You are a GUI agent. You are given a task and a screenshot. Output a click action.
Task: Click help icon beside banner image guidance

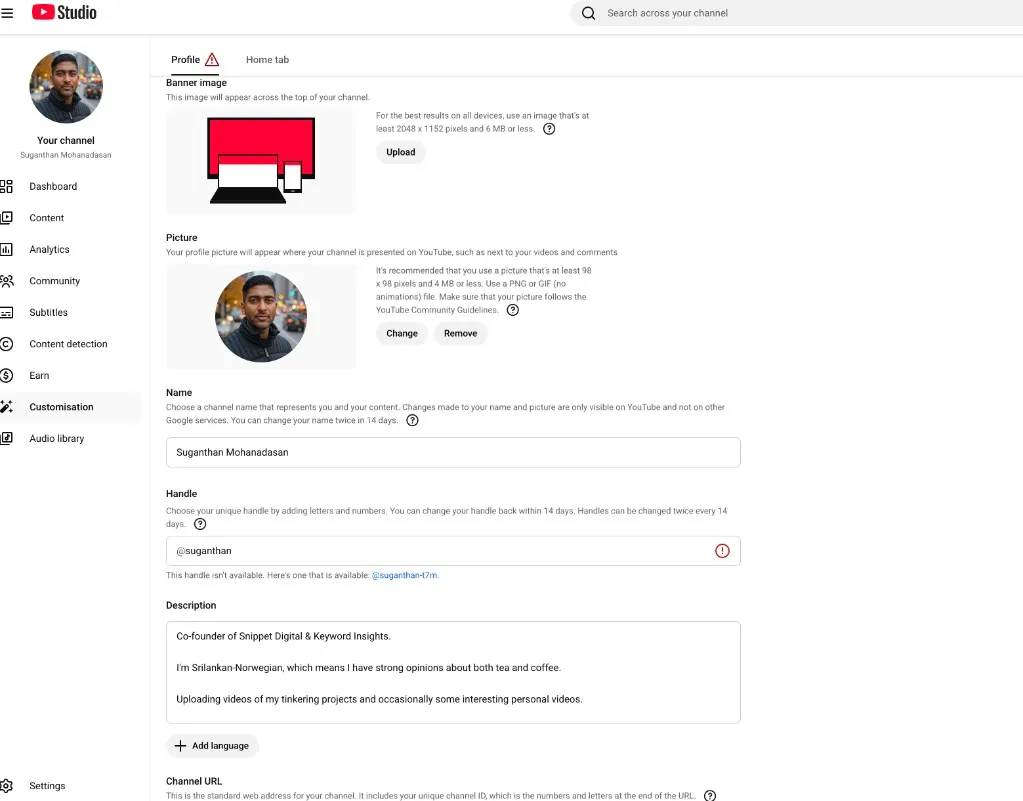549,129
